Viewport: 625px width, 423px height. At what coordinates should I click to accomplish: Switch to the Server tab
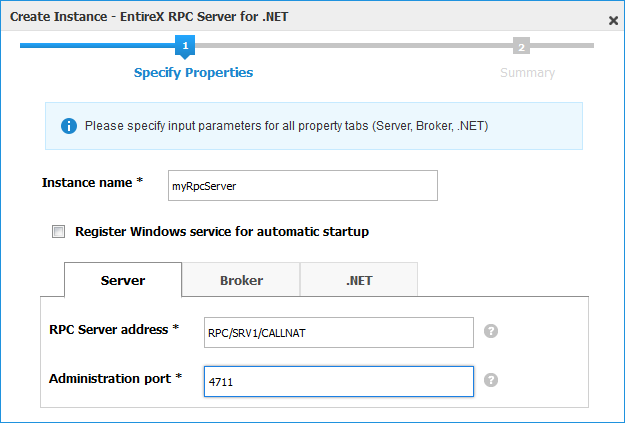click(123, 280)
